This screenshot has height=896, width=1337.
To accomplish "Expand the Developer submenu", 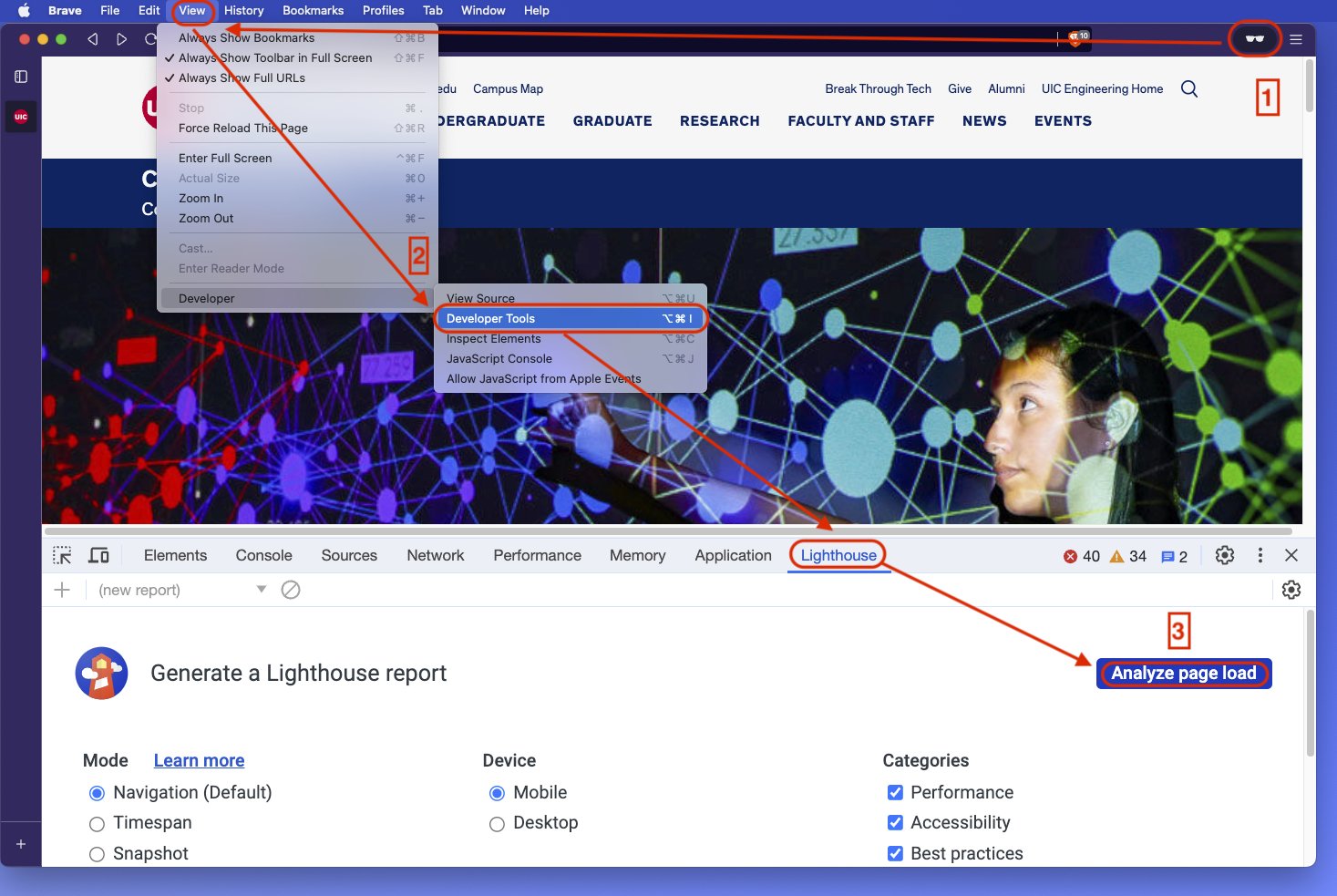I will pyautogui.click(x=297, y=298).
